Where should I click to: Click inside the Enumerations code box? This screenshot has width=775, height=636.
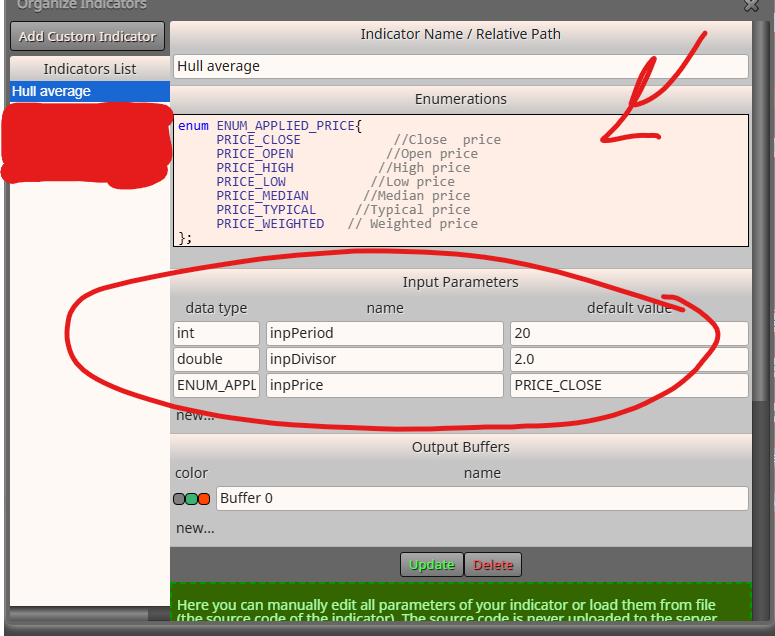(461, 180)
